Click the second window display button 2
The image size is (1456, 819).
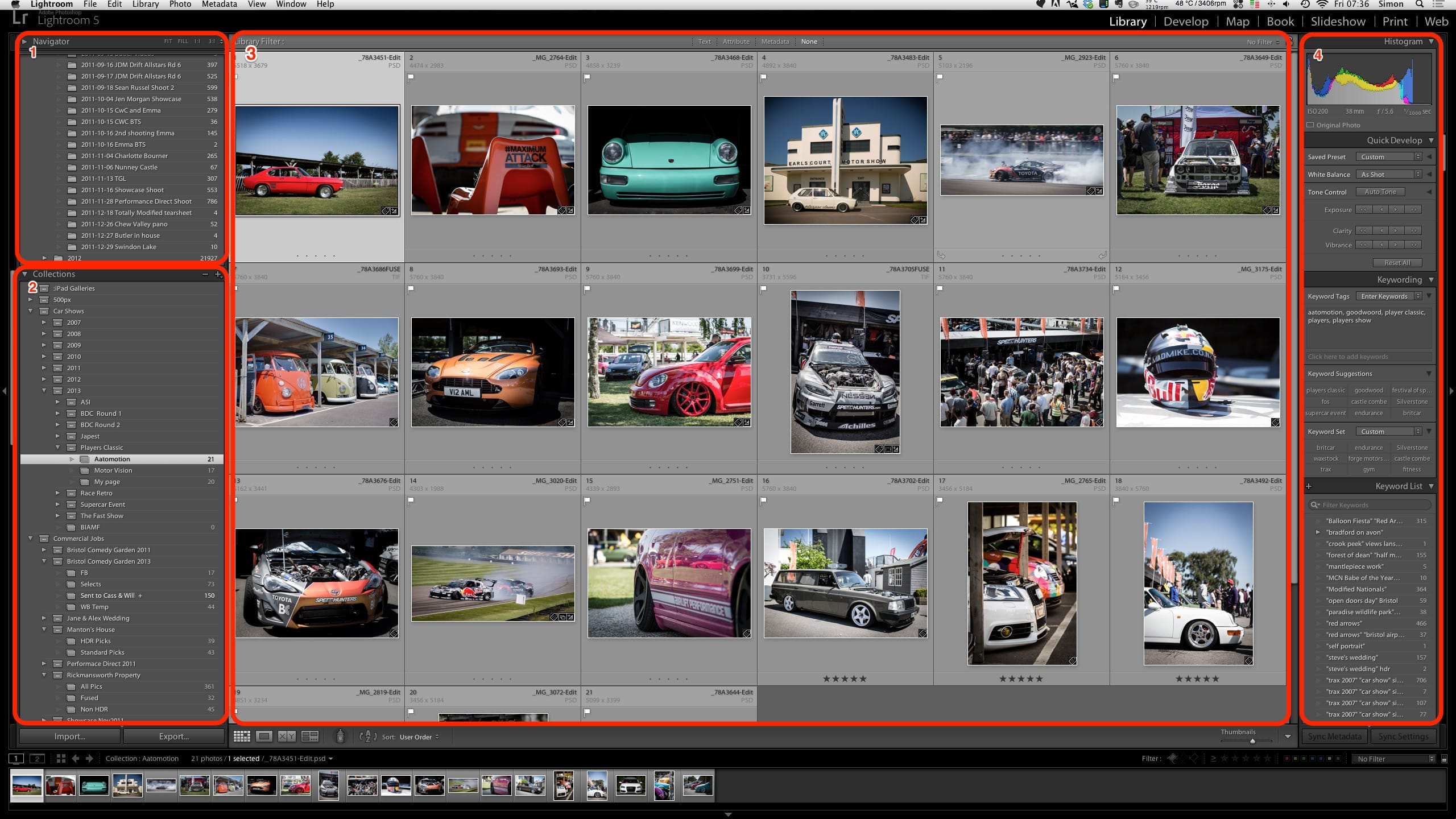pyautogui.click(x=37, y=759)
